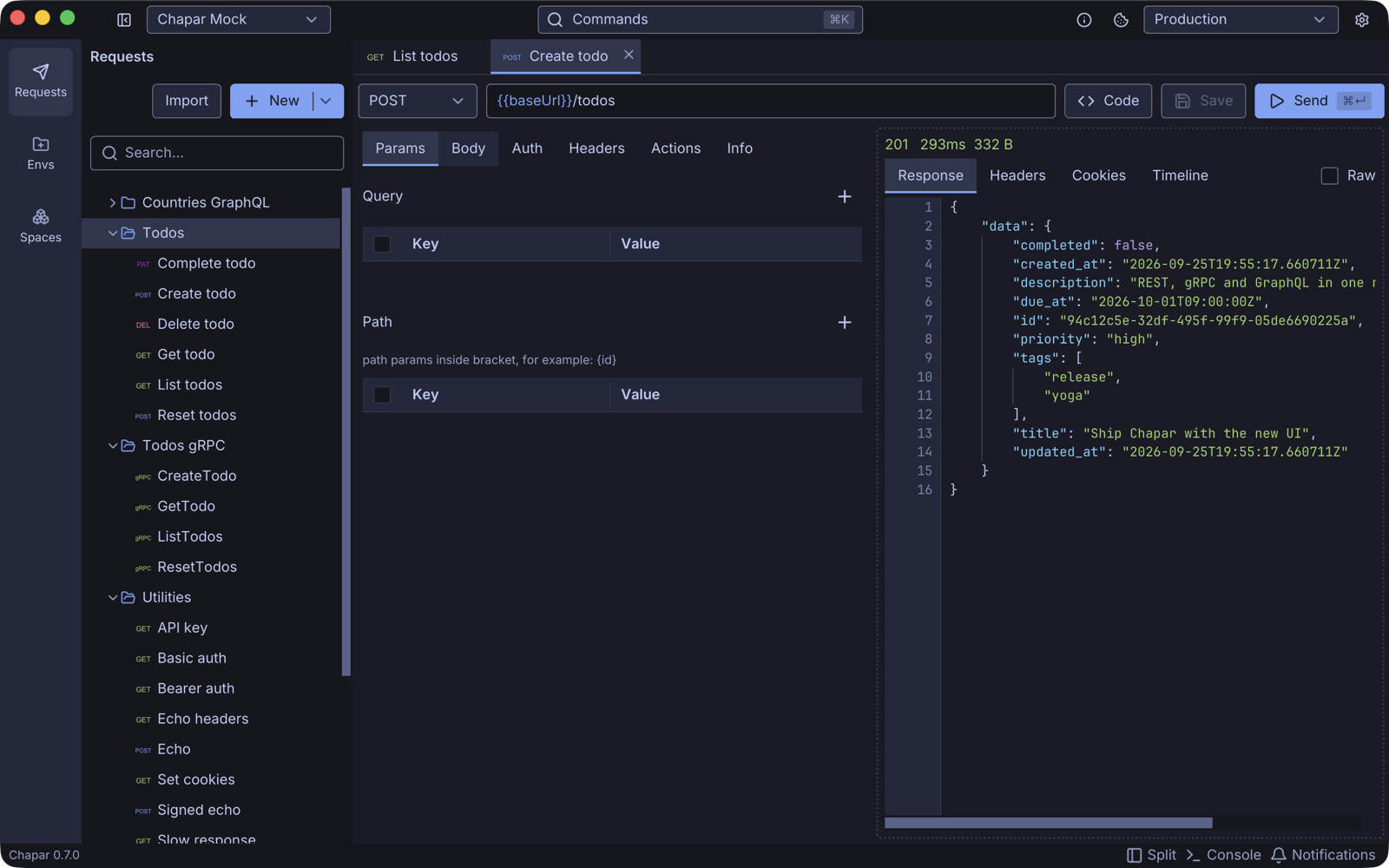This screenshot has width=1389, height=868.
Task: Open the New button dropdown arrow
Action: pyautogui.click(x=326, y=101)
